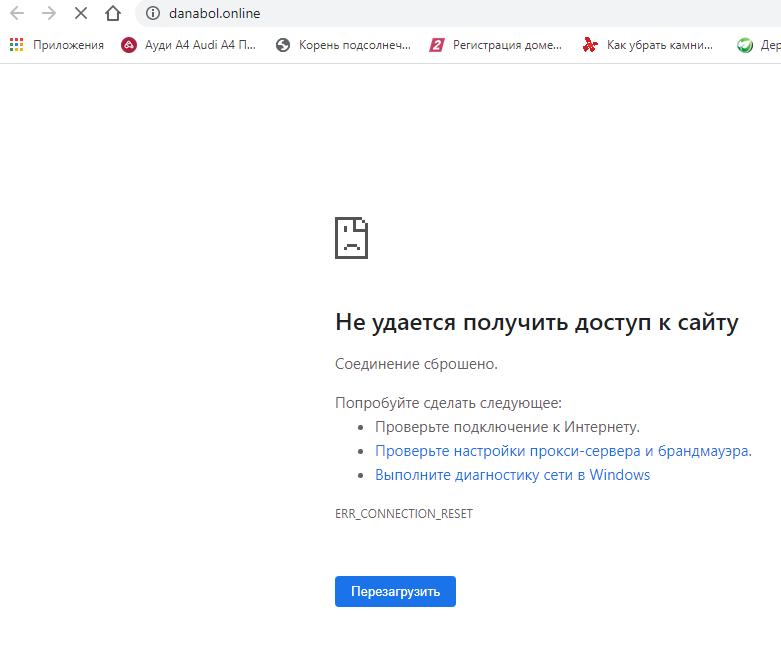This screenshot has height=664, width=781.
Task: Click the browser forward arrow
Action: (48, 14)
